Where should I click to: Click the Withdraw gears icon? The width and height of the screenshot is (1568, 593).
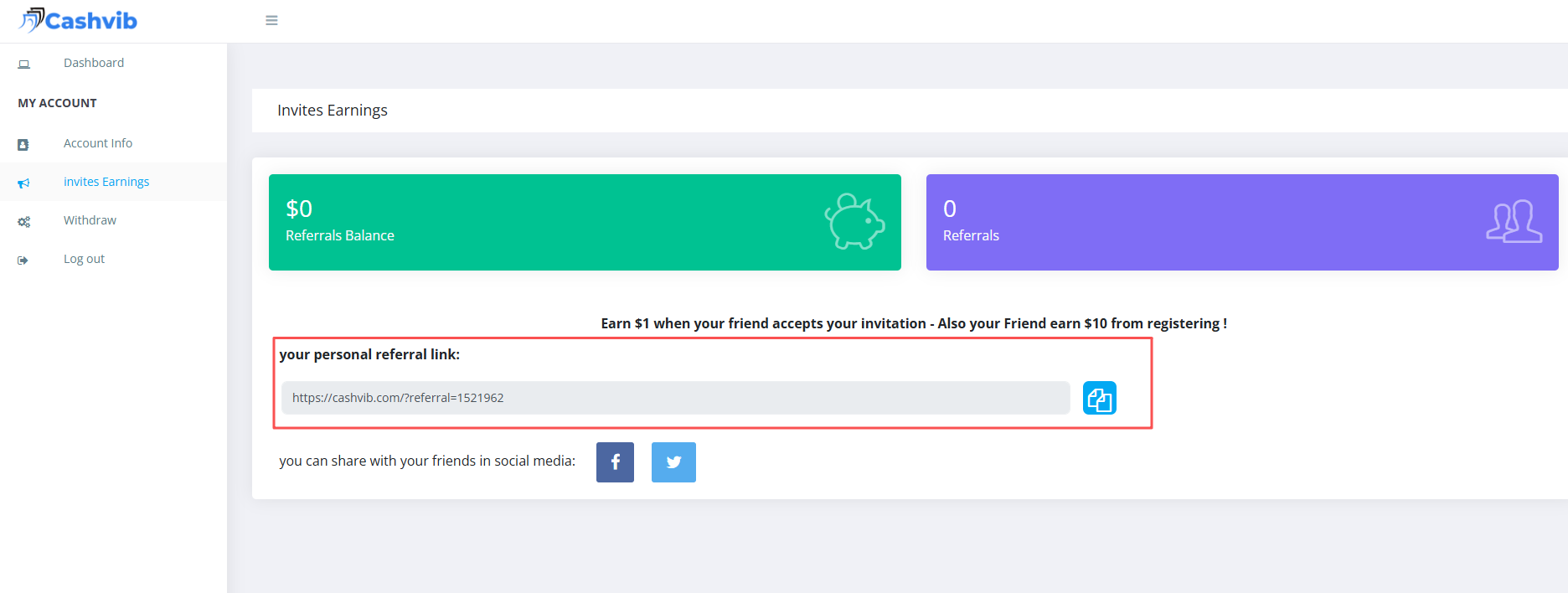click(23, 221)
